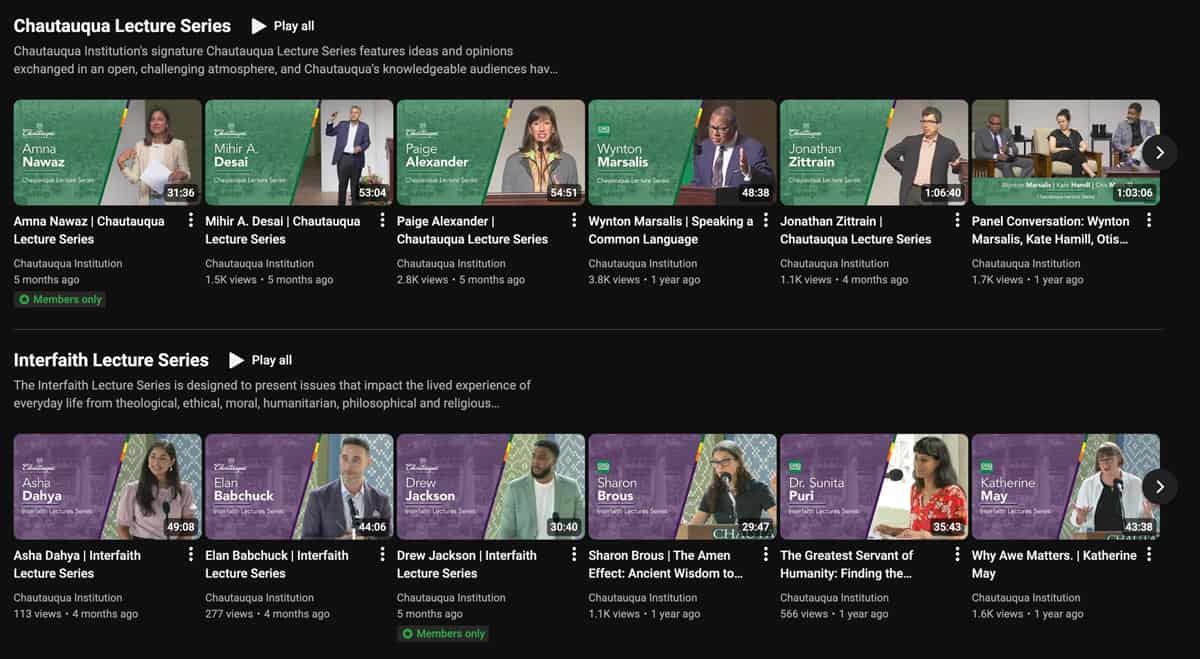Play all Interfaith Lecture Series videos
Screen dimensions: 1200x659
[261, 360]
